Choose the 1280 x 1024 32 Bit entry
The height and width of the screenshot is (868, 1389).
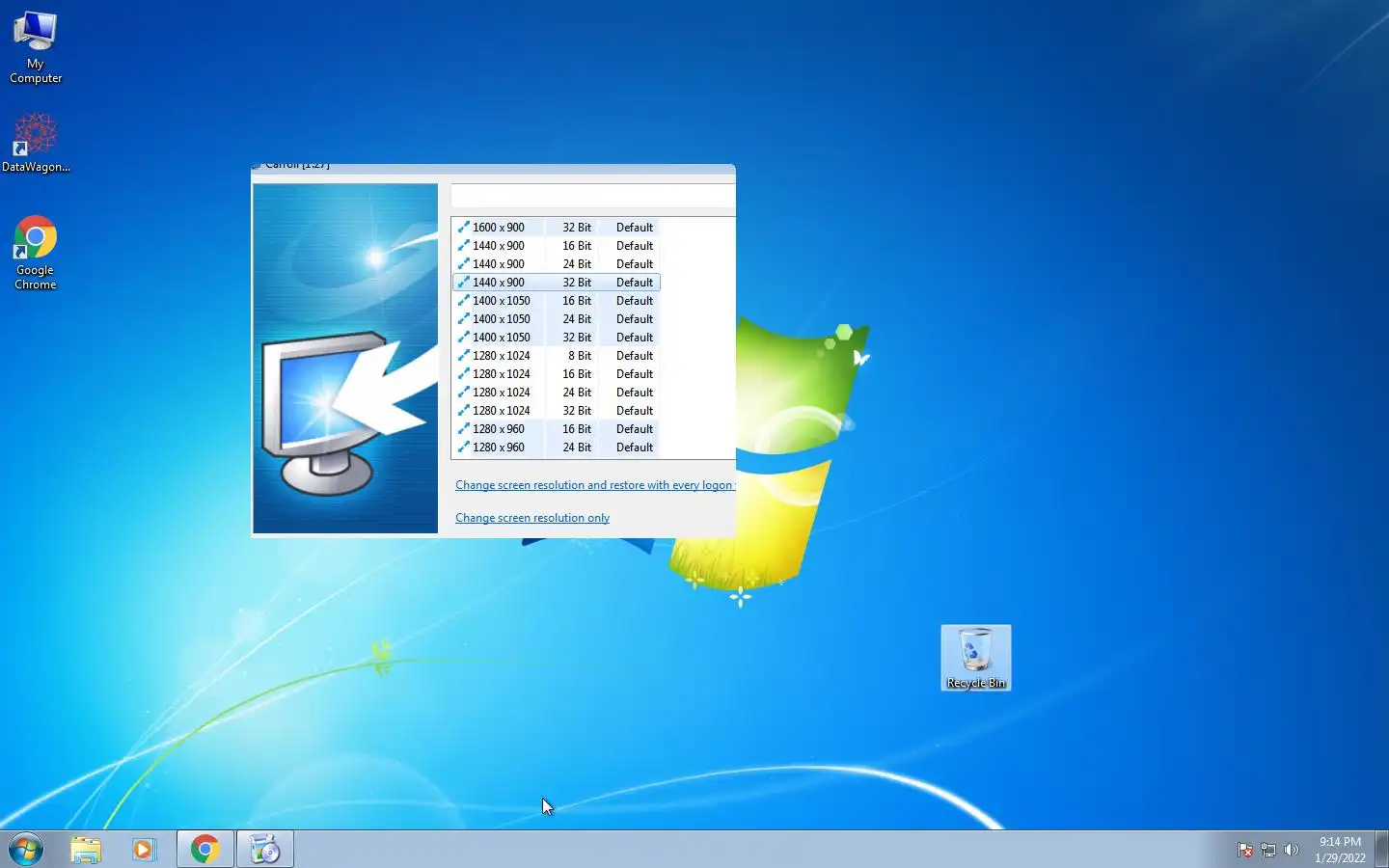pos(557,411)
